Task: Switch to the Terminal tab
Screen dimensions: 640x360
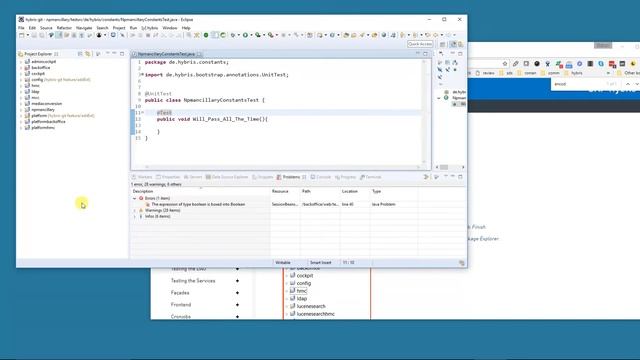Action: pyautogui.click(x=371, y=177)
